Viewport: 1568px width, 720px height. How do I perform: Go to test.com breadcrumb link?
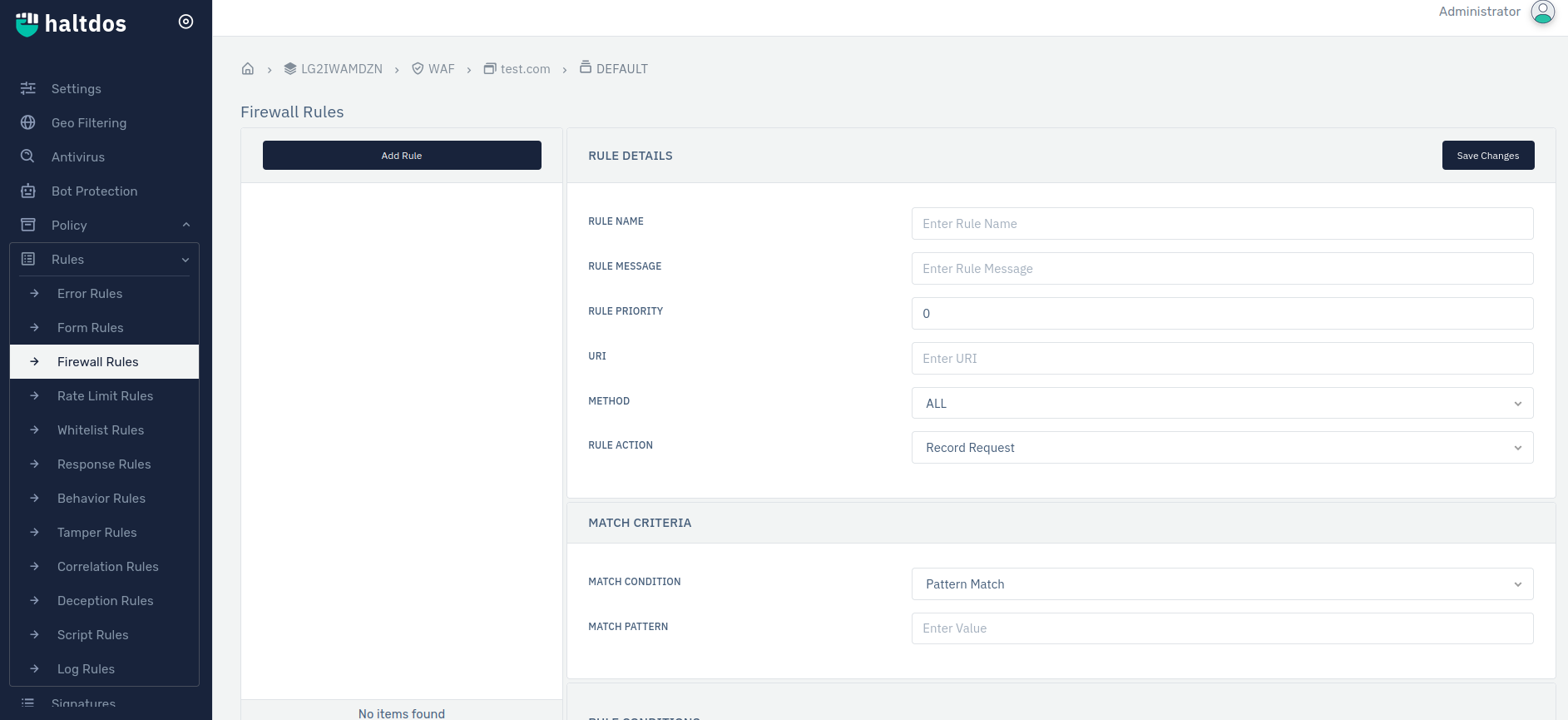click(x=526, y=69)
